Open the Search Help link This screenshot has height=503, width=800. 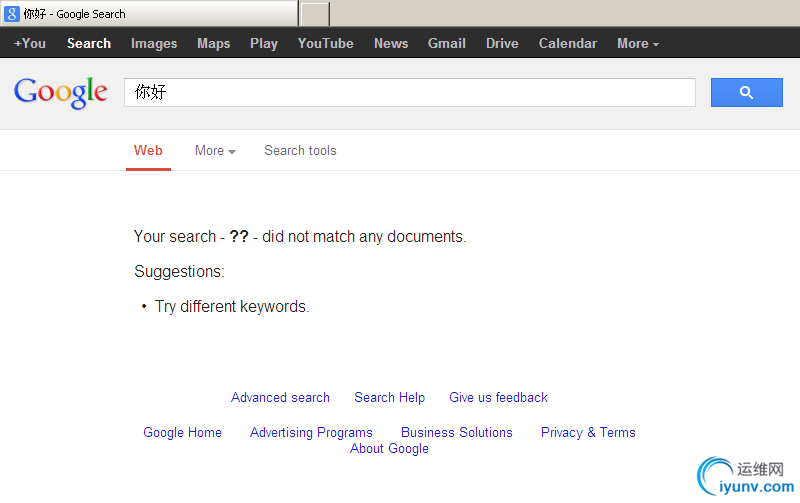tap(389, 397)
